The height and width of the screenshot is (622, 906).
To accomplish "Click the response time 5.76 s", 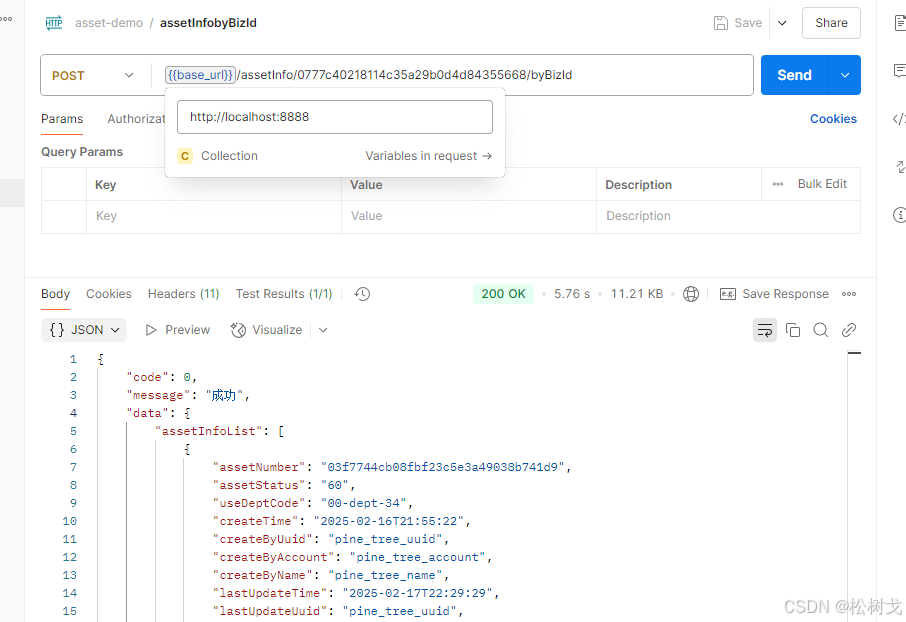I will coord(572,294).
